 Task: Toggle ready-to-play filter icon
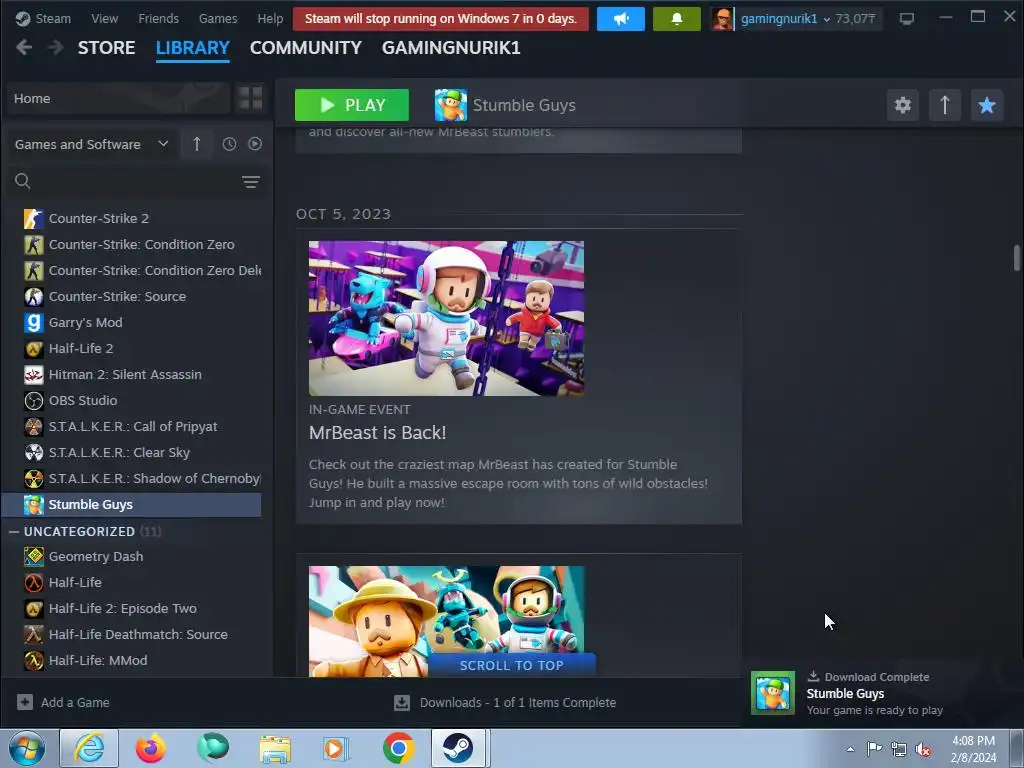[x=255, y=144]
